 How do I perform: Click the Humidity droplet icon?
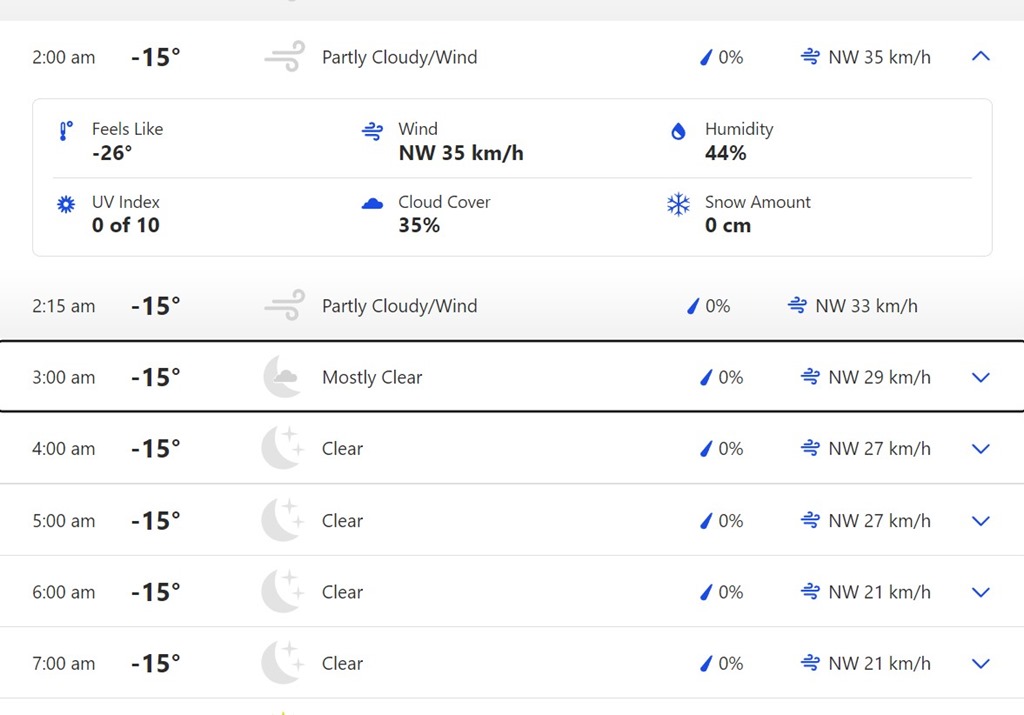tap(678, 131)
